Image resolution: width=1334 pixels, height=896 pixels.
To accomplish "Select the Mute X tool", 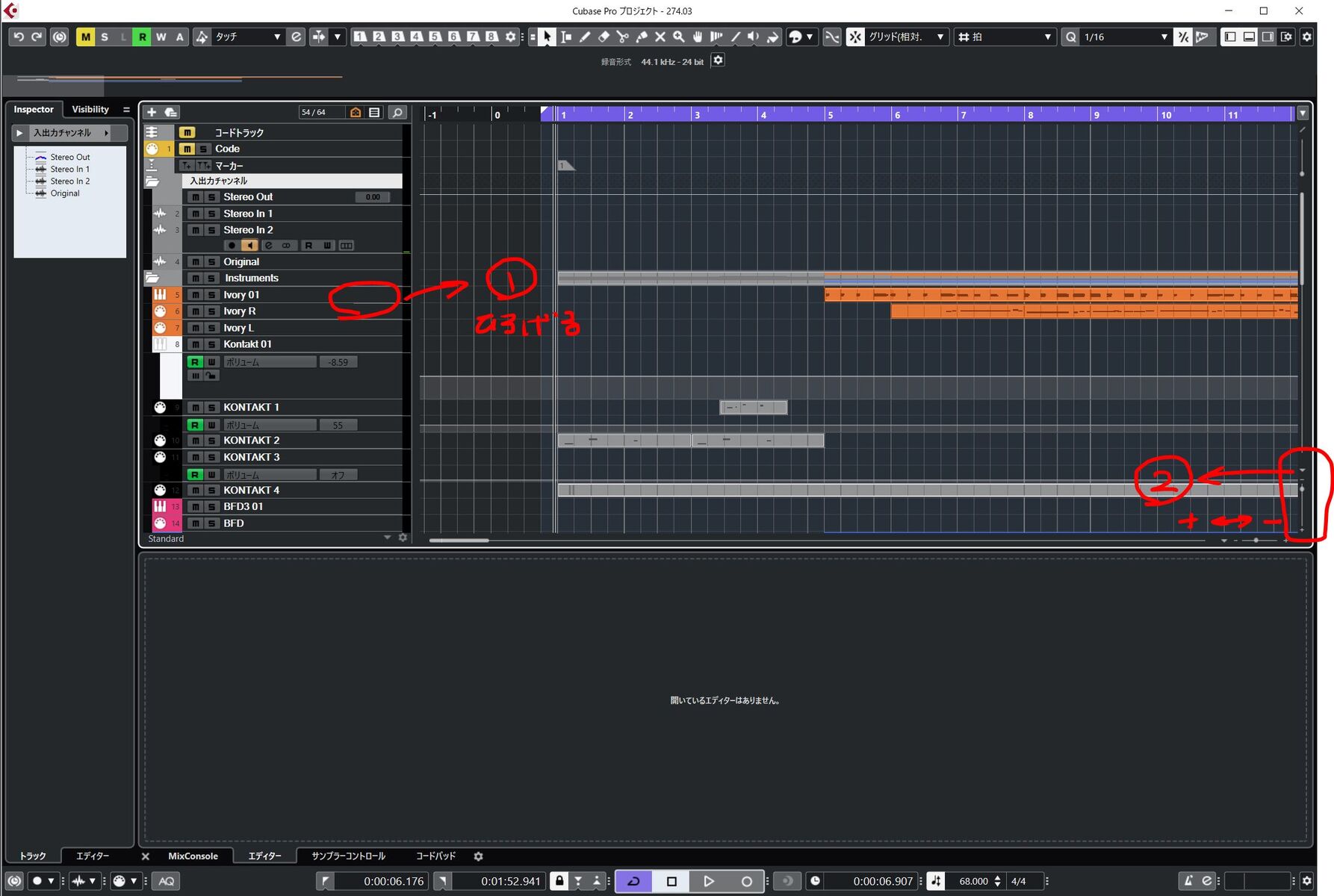I will [x=660, y=37].
